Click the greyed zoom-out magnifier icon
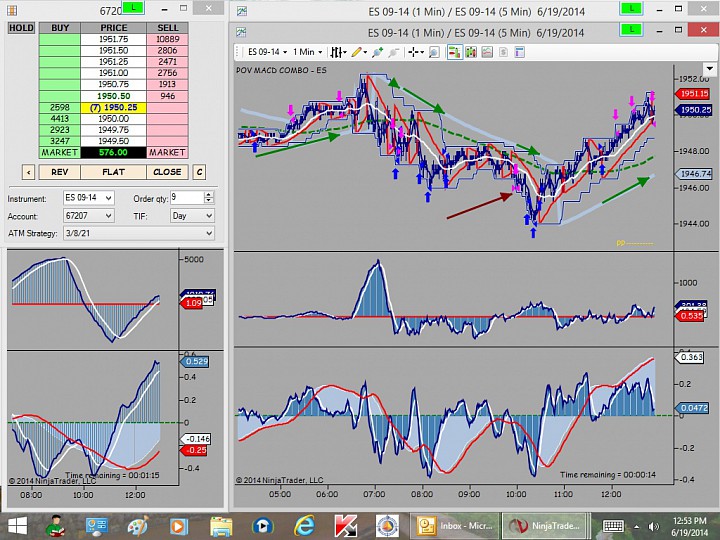Image resolution: width=720 pixels, height=540 pixels. coord(394,52)
